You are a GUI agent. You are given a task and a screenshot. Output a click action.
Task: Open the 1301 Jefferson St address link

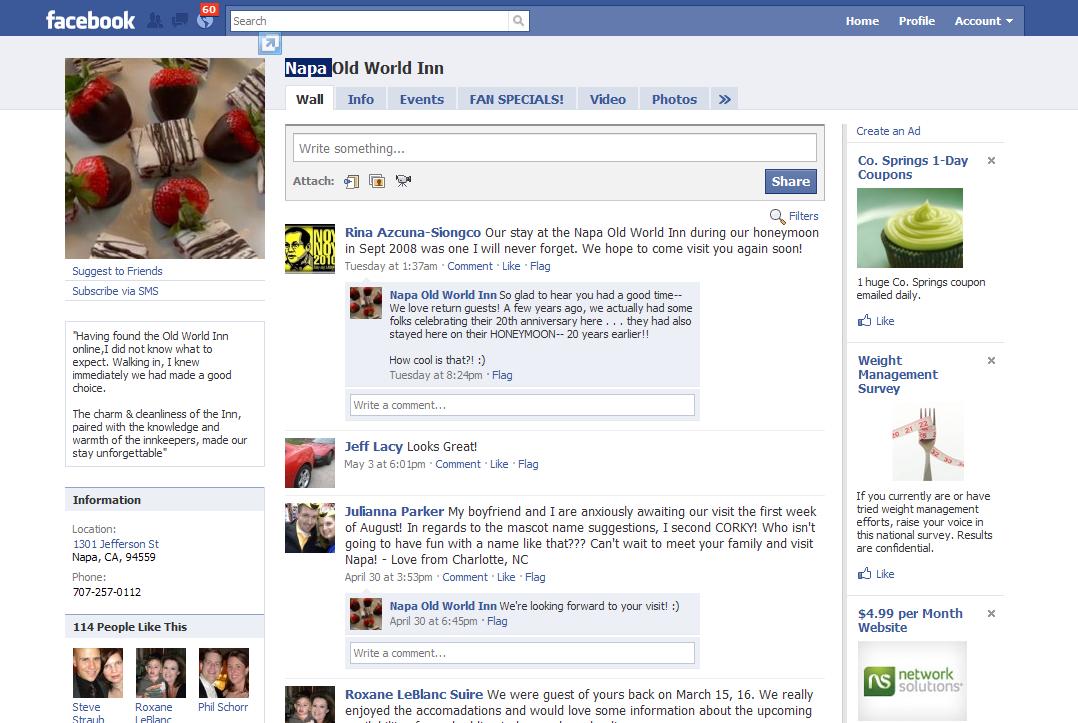tap(116, 544)
